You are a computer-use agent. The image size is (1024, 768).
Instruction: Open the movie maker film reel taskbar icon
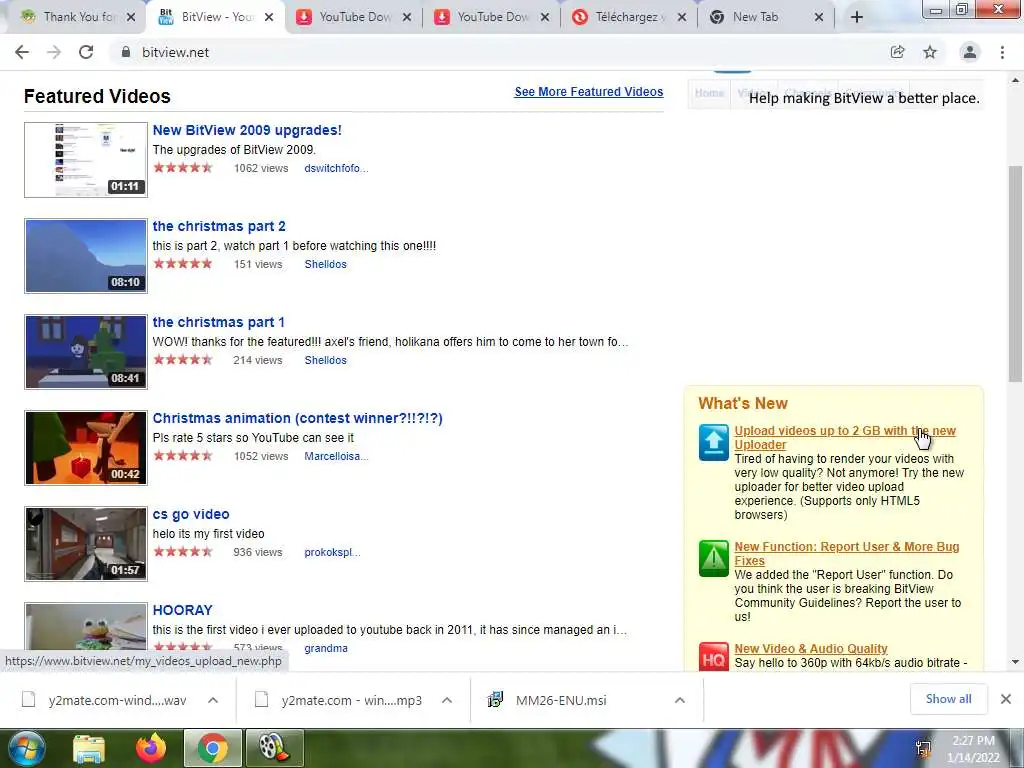tap(274, 748)
